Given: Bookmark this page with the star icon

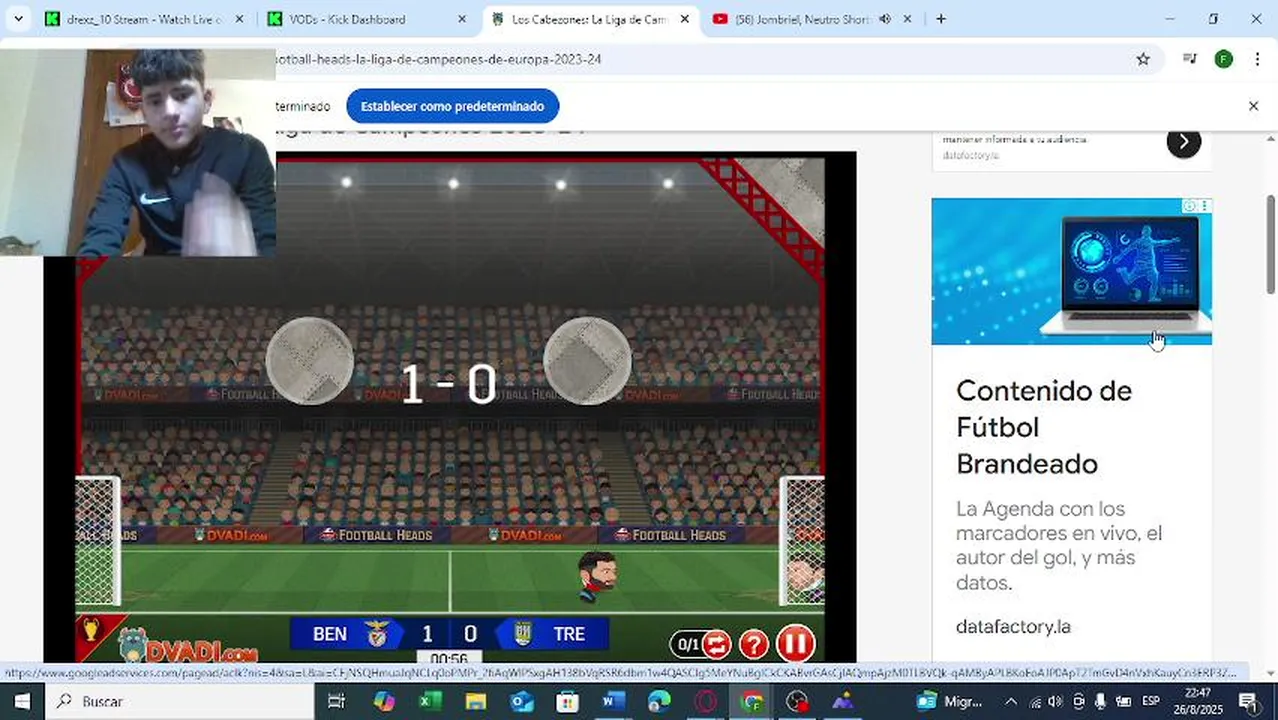Looking at the screenshot, I should click(x=1143, y=59).
